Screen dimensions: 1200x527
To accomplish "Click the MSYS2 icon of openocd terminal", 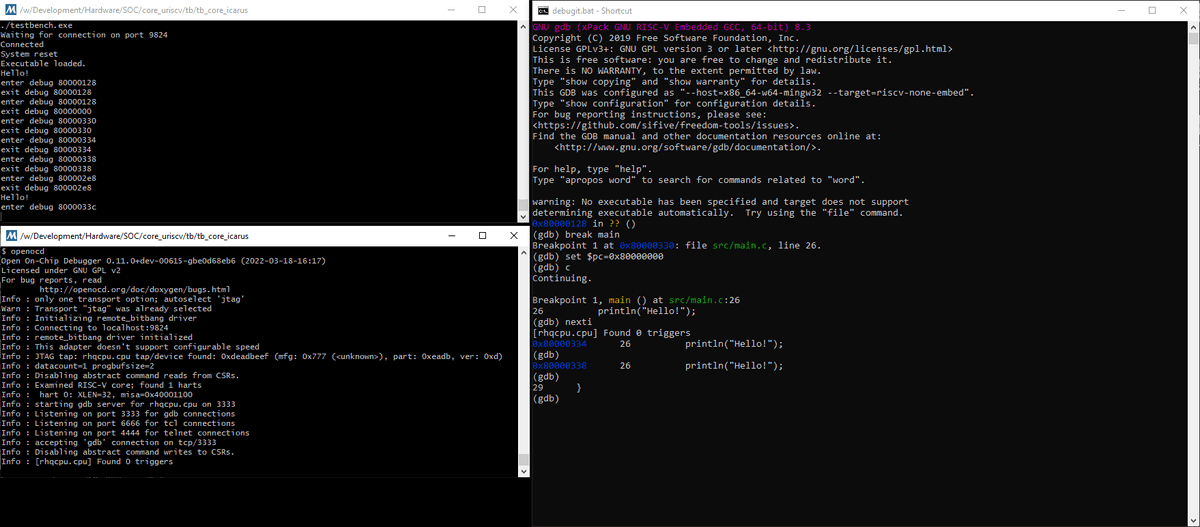I will point(11,236).
